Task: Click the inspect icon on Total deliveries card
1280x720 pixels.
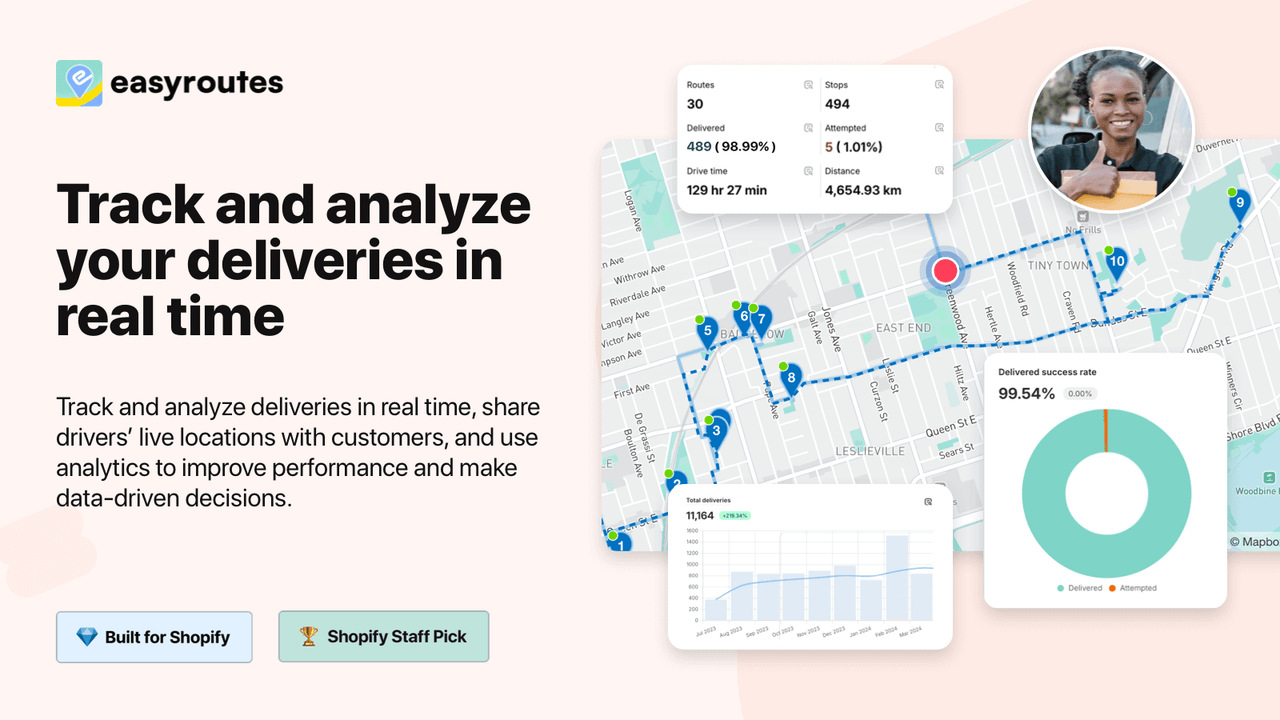Action: click(x=928, y=501)
